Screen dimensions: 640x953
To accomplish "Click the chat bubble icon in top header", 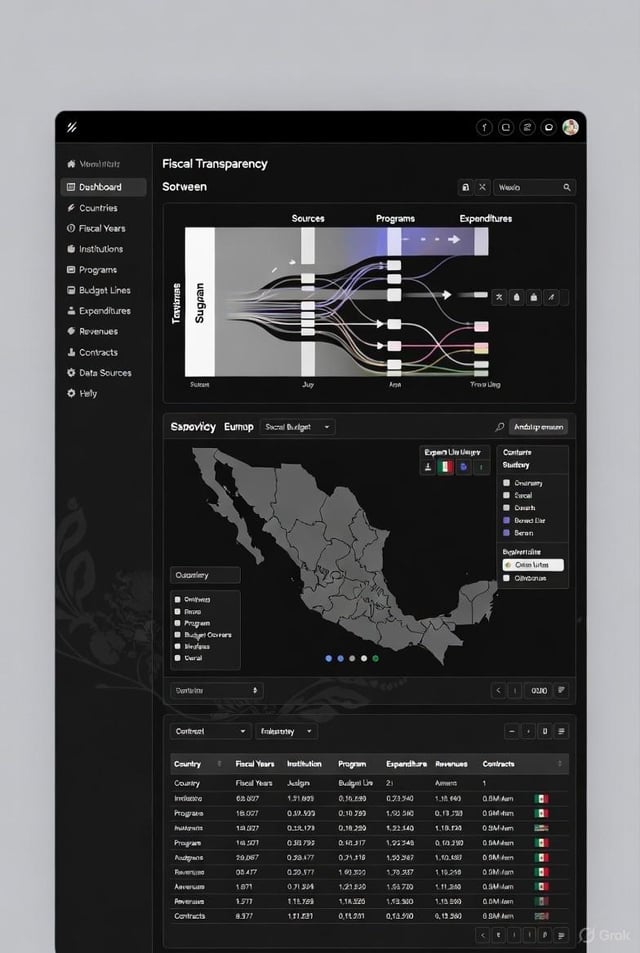I will (x=548, y=127).
